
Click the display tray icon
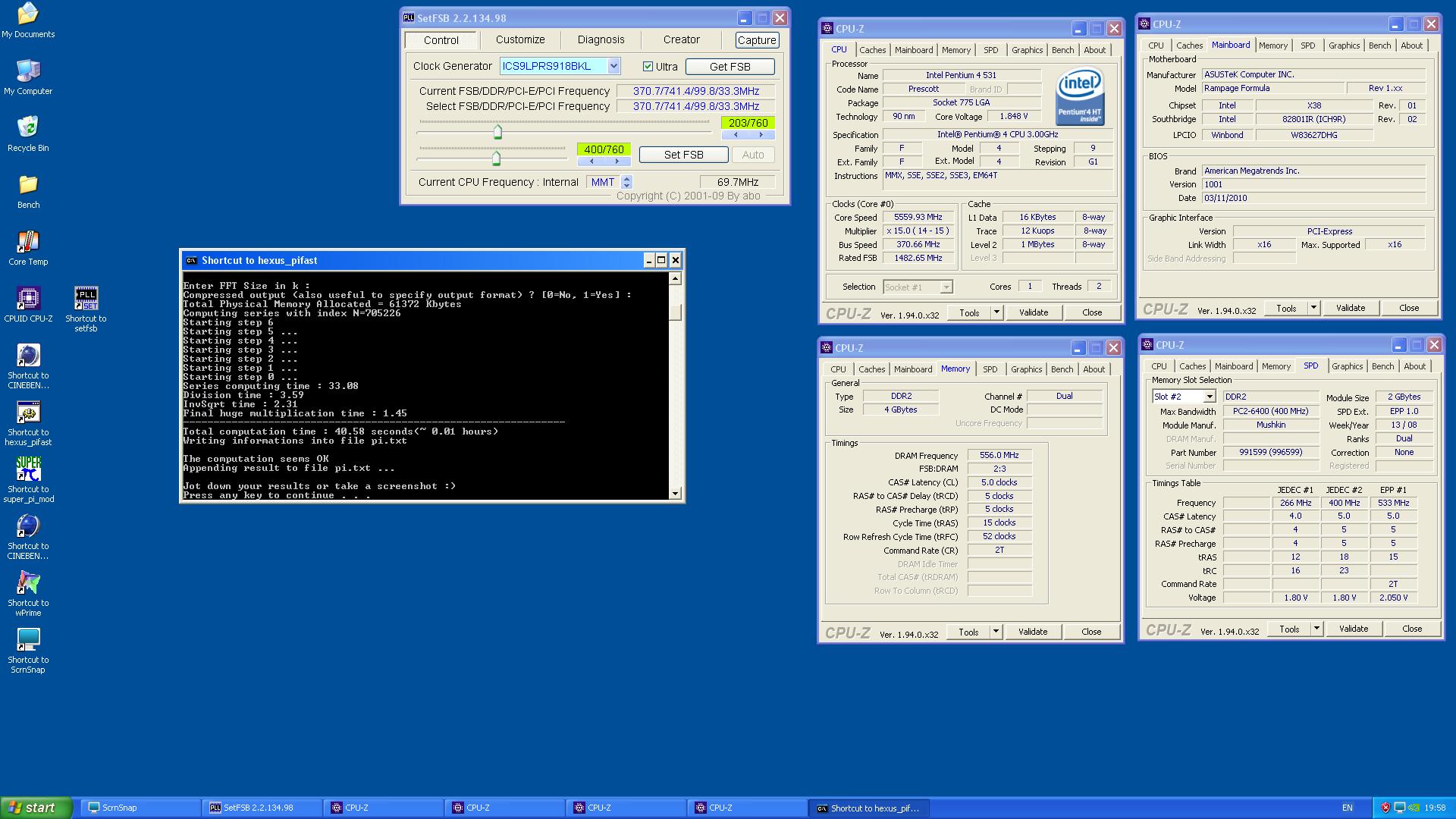tap(1400, 808)
